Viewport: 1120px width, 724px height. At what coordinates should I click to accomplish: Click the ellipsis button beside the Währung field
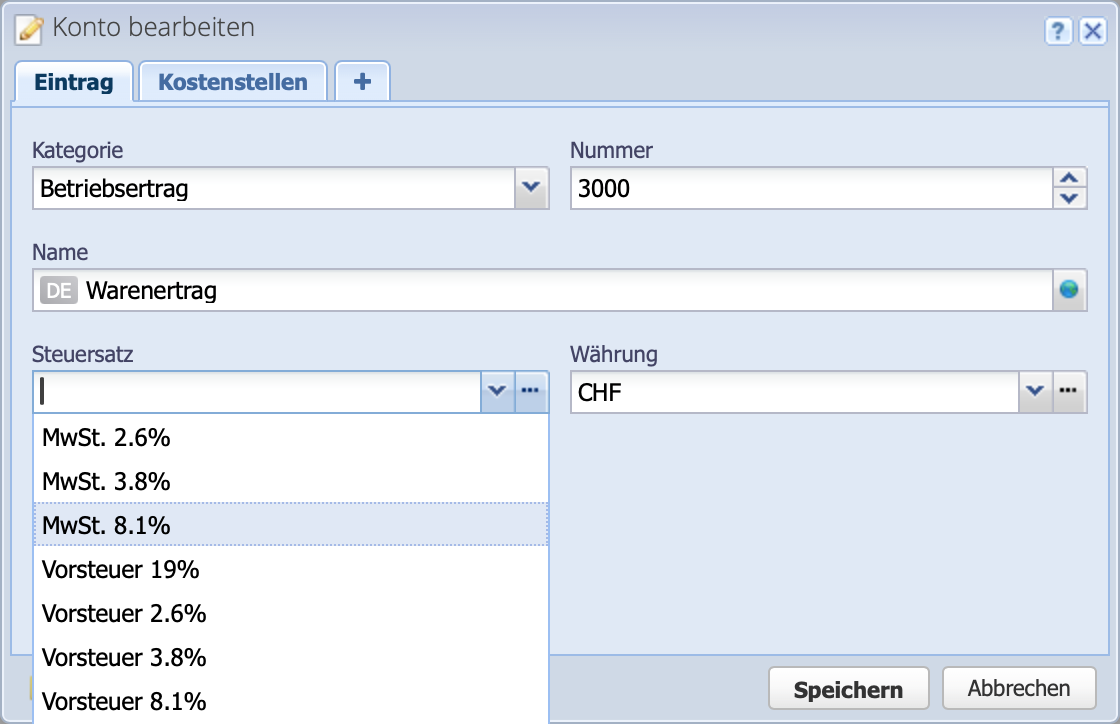1069,391
